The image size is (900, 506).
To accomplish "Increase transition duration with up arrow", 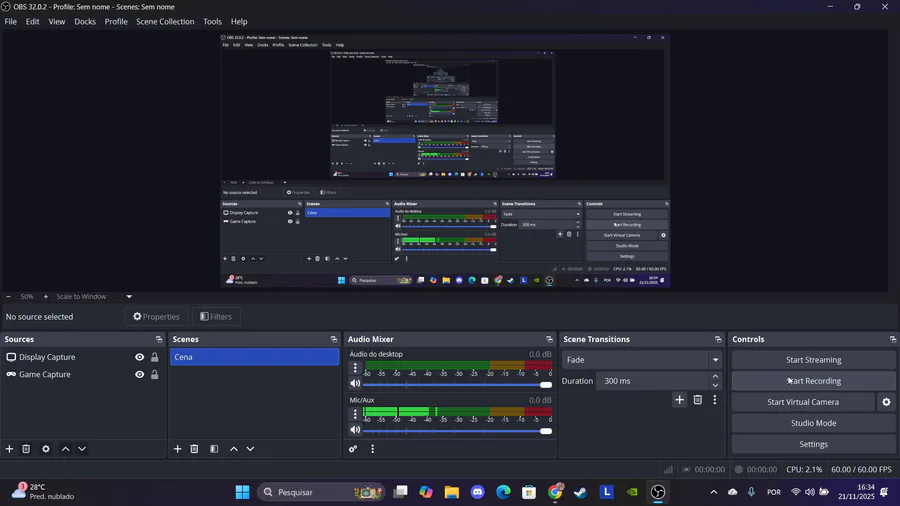I will (715, 376).
